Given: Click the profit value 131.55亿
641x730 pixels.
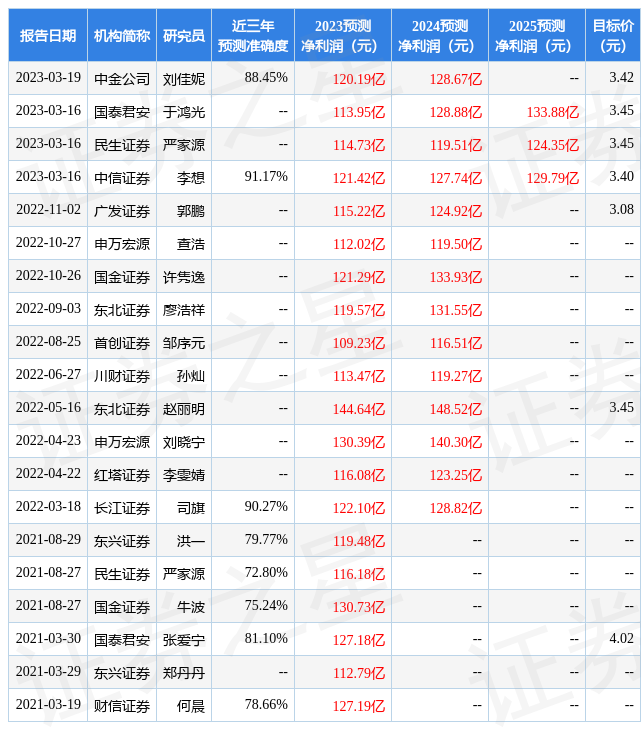Looking at the screenshot, I should coord(456,310).
